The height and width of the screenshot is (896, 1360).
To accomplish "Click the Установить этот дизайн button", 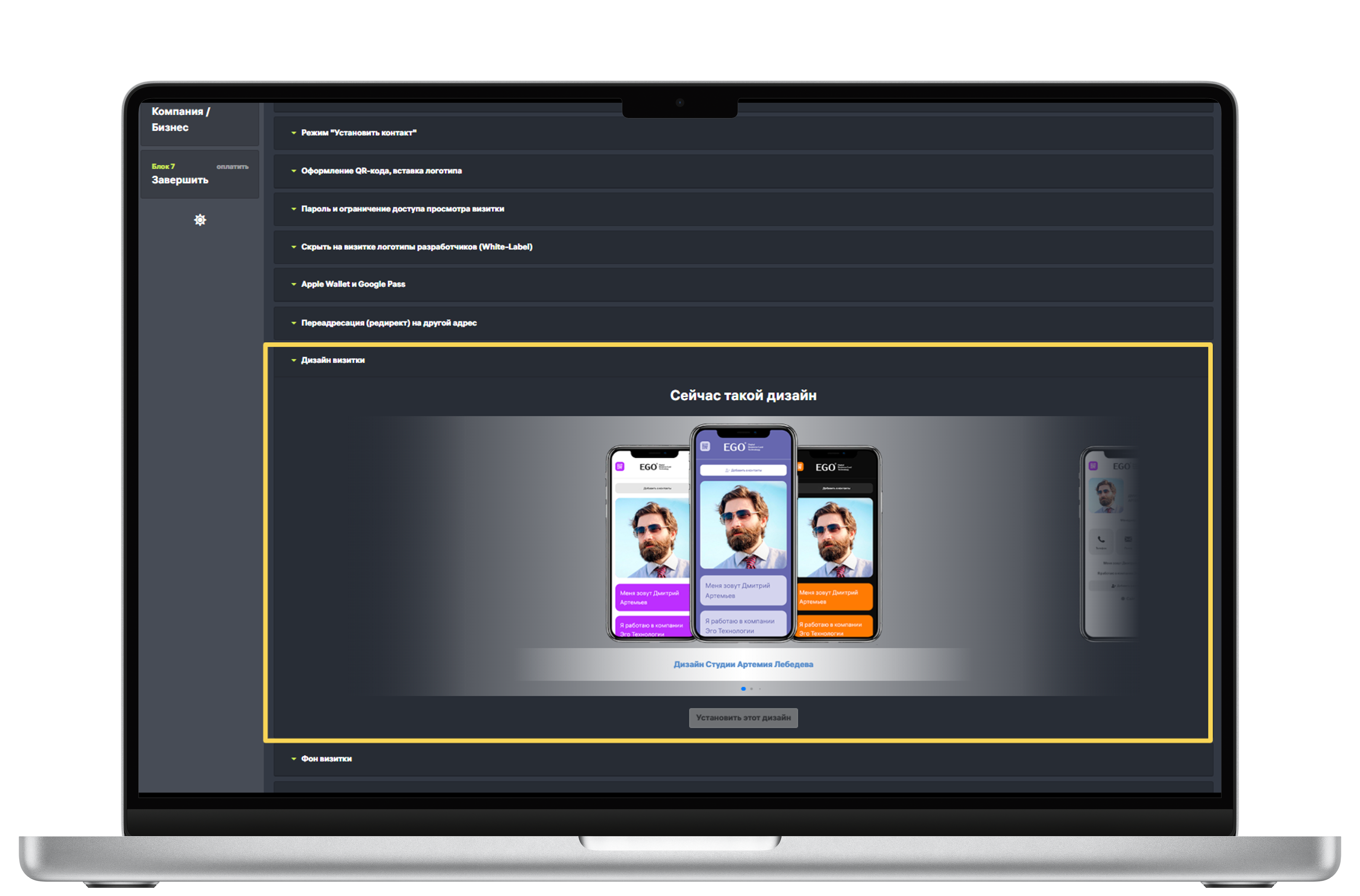I will pyautogui.click(x=743, y=718).
